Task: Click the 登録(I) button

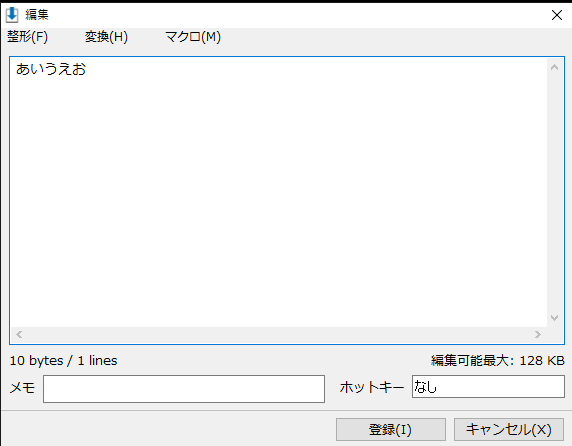Action: coord(391,429)
